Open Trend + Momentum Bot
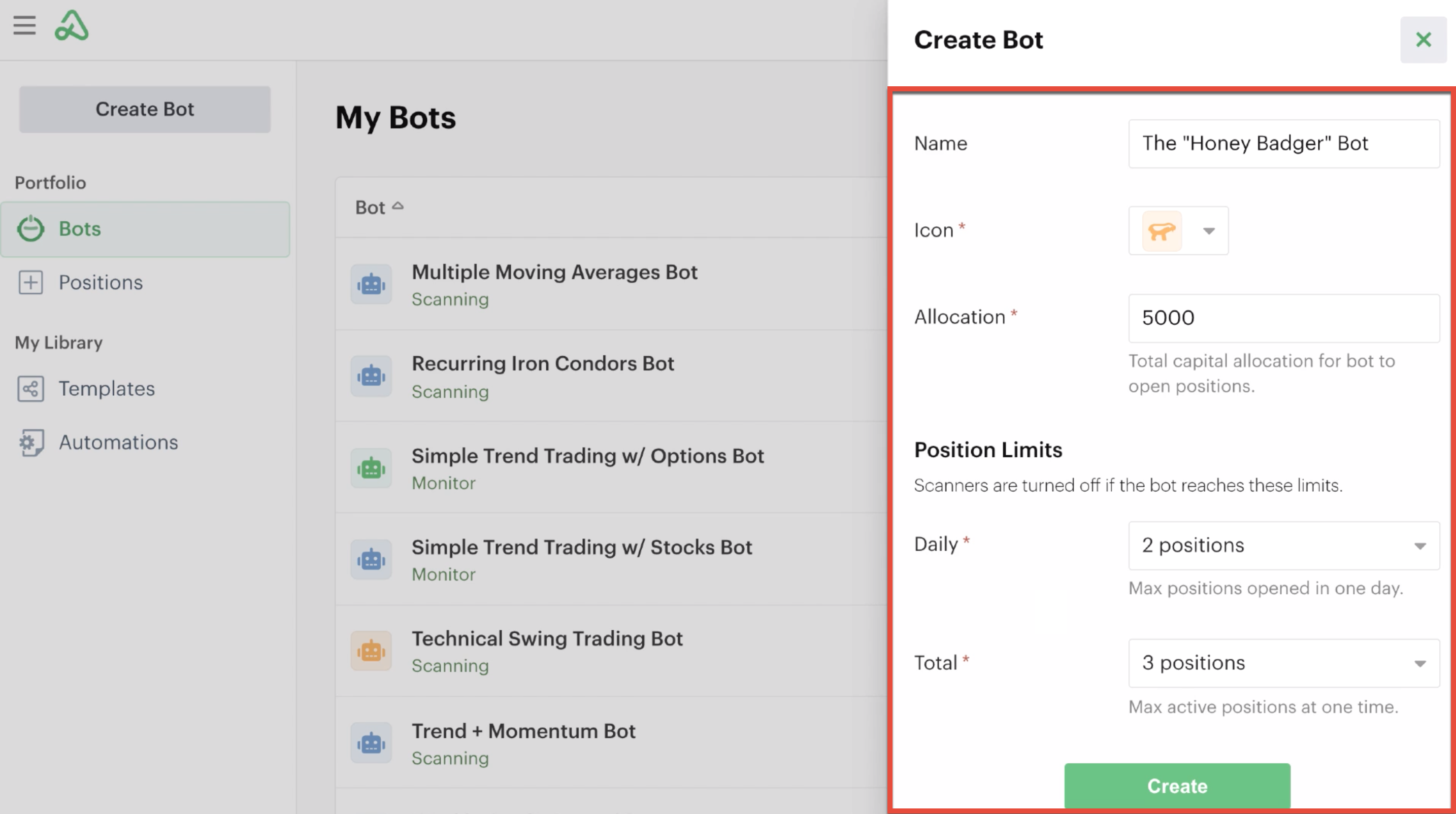Screen dimensions: 1456x814 click(x=523, y=731)
